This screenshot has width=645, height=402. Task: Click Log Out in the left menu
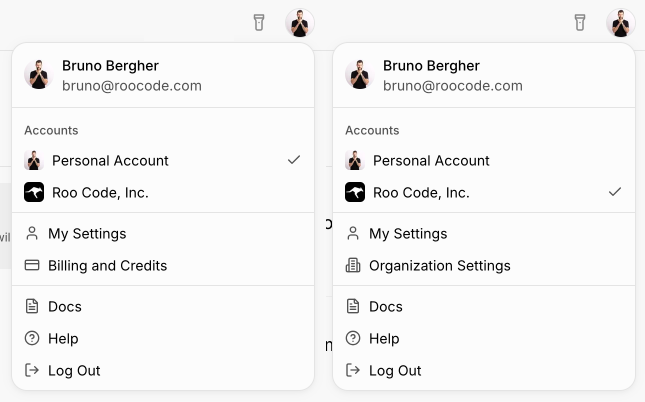[74, 371]
